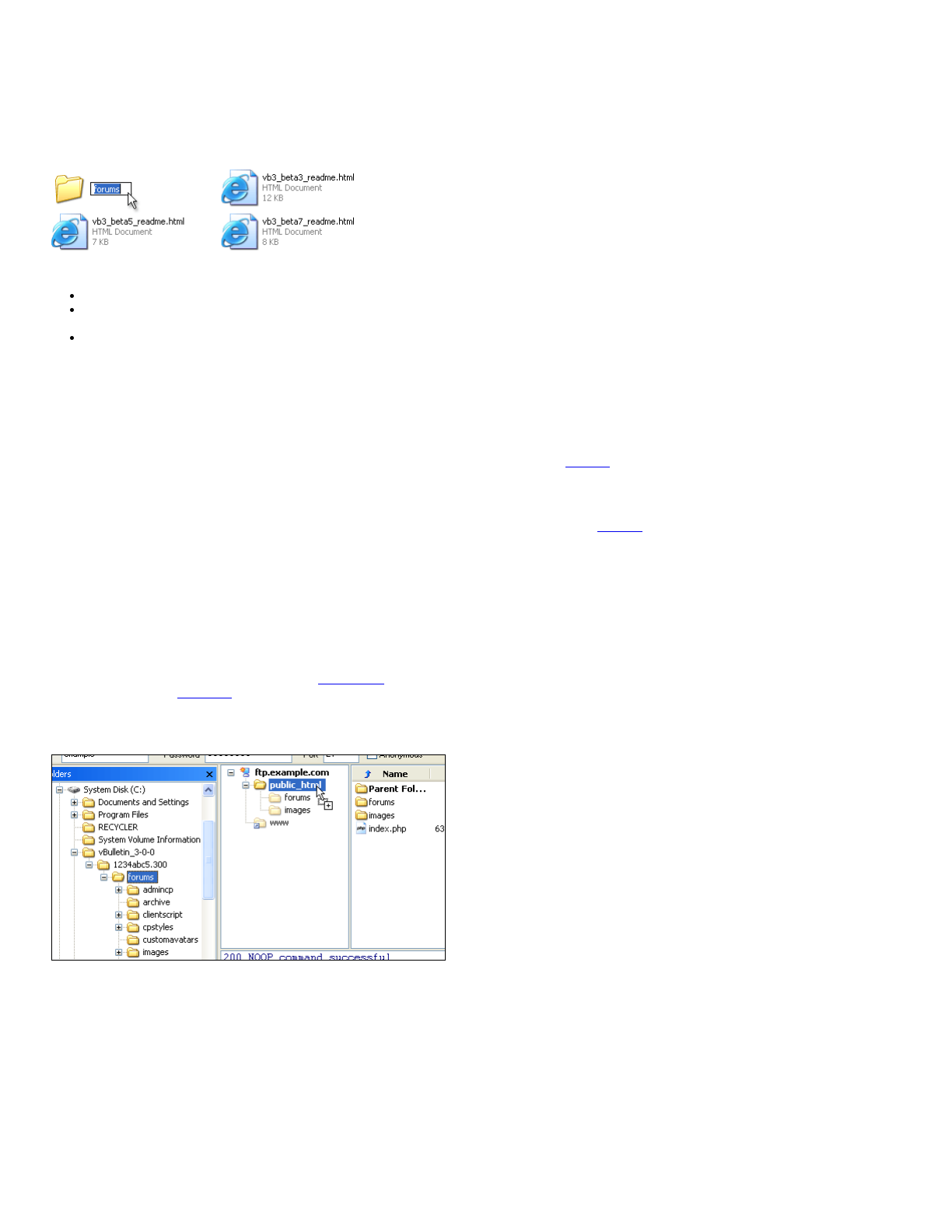Collapse the public_html remote folder
This screenshot has width=952, height=1232.
click(x=246, y=785)
